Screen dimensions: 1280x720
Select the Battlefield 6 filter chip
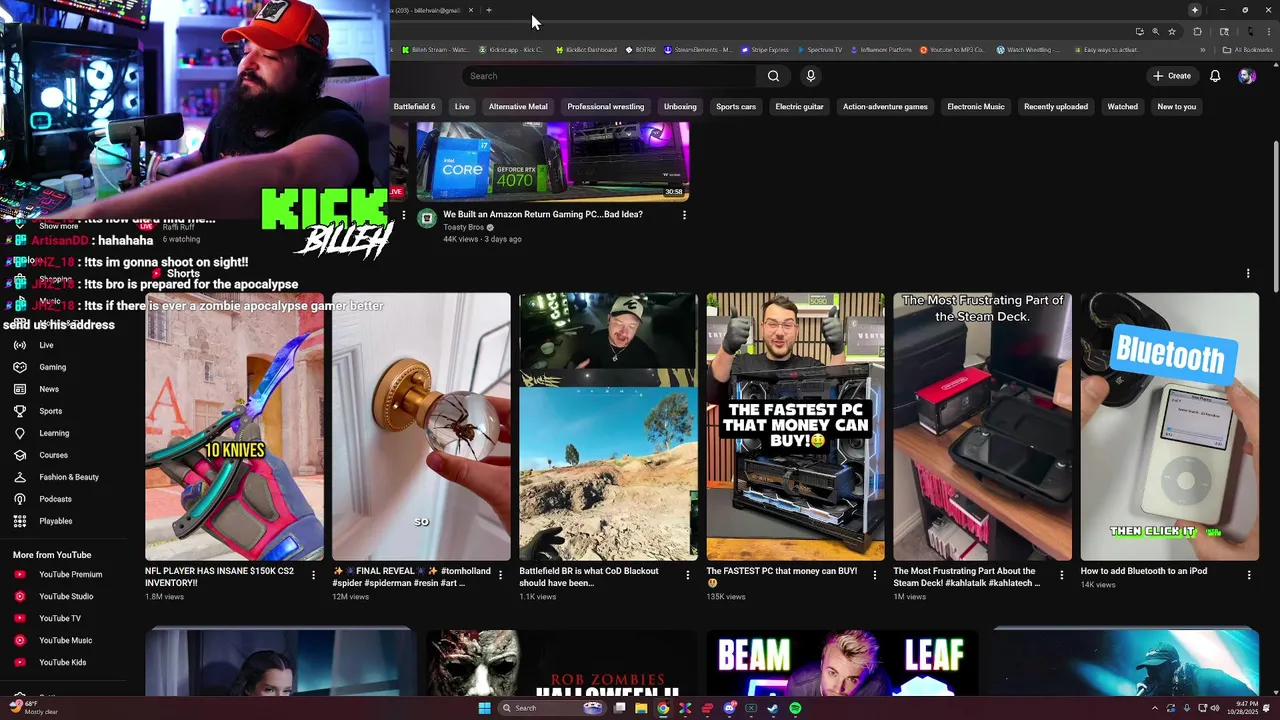click(414, 106)
